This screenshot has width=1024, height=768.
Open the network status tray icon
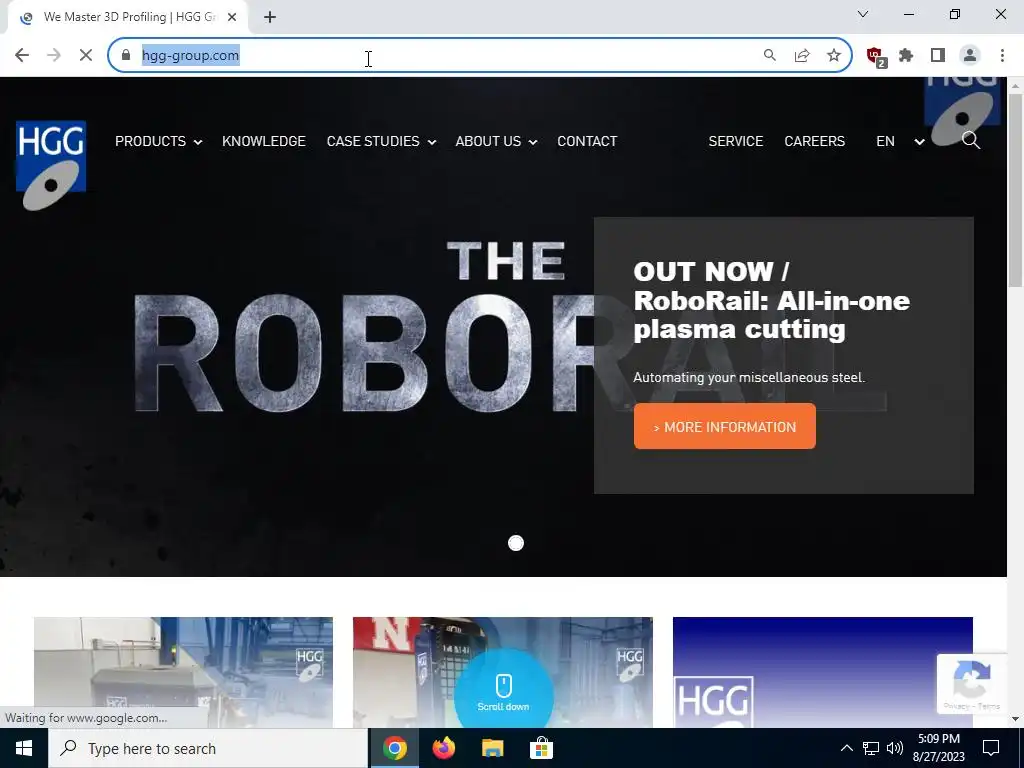point(871,748)
